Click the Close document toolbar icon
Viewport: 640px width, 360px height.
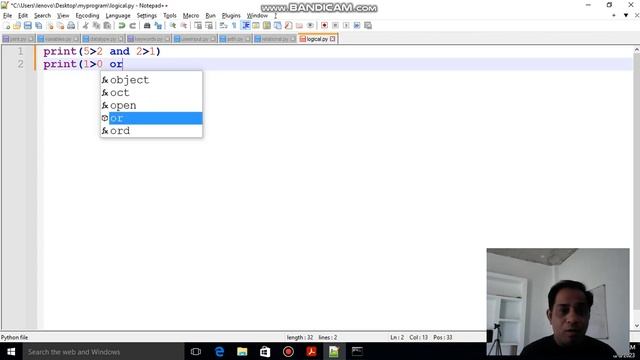(x=50, y=26)
